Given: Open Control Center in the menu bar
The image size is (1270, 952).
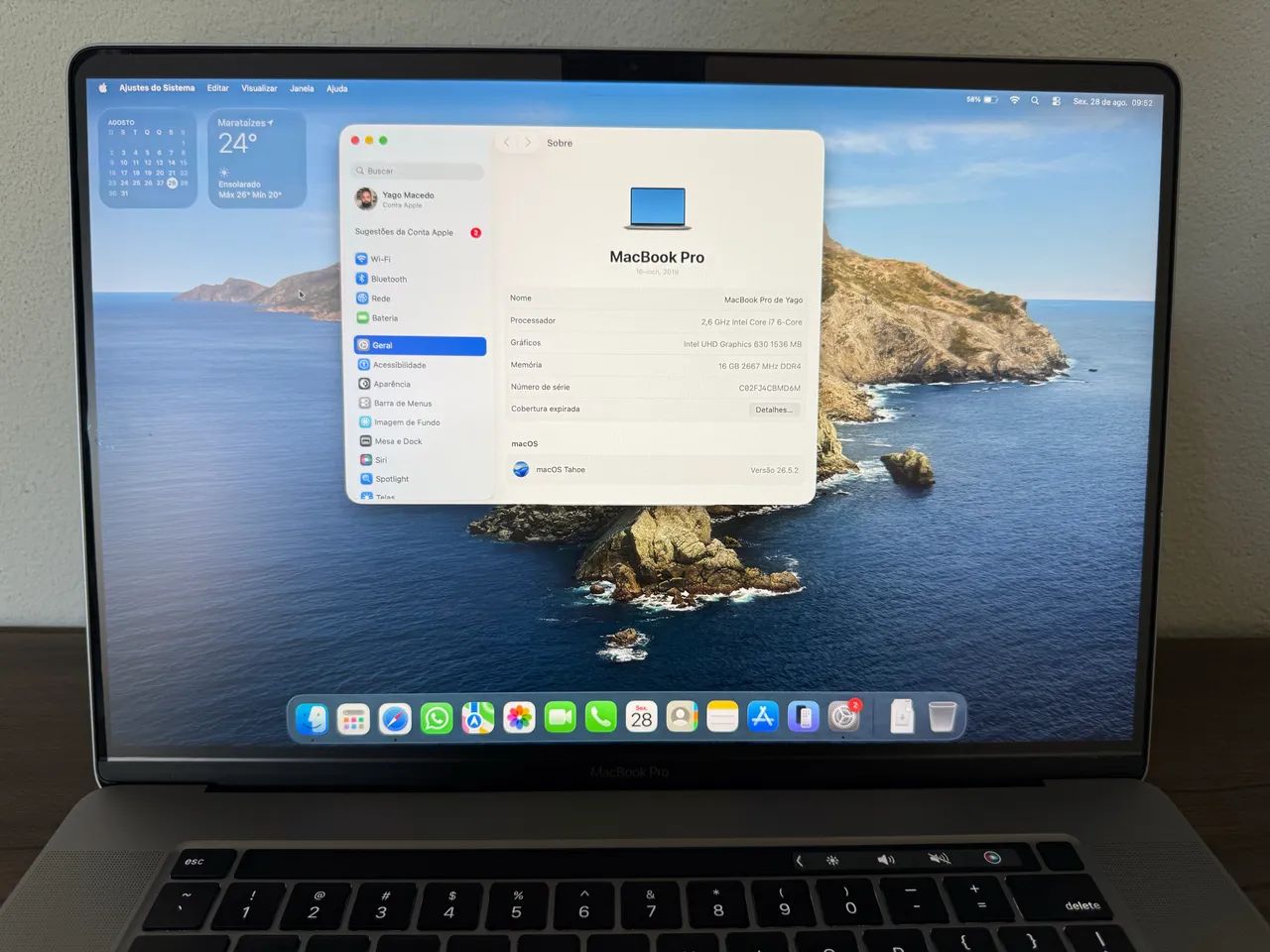Looking at the screenshot, I should click(x=1056, y=101).
